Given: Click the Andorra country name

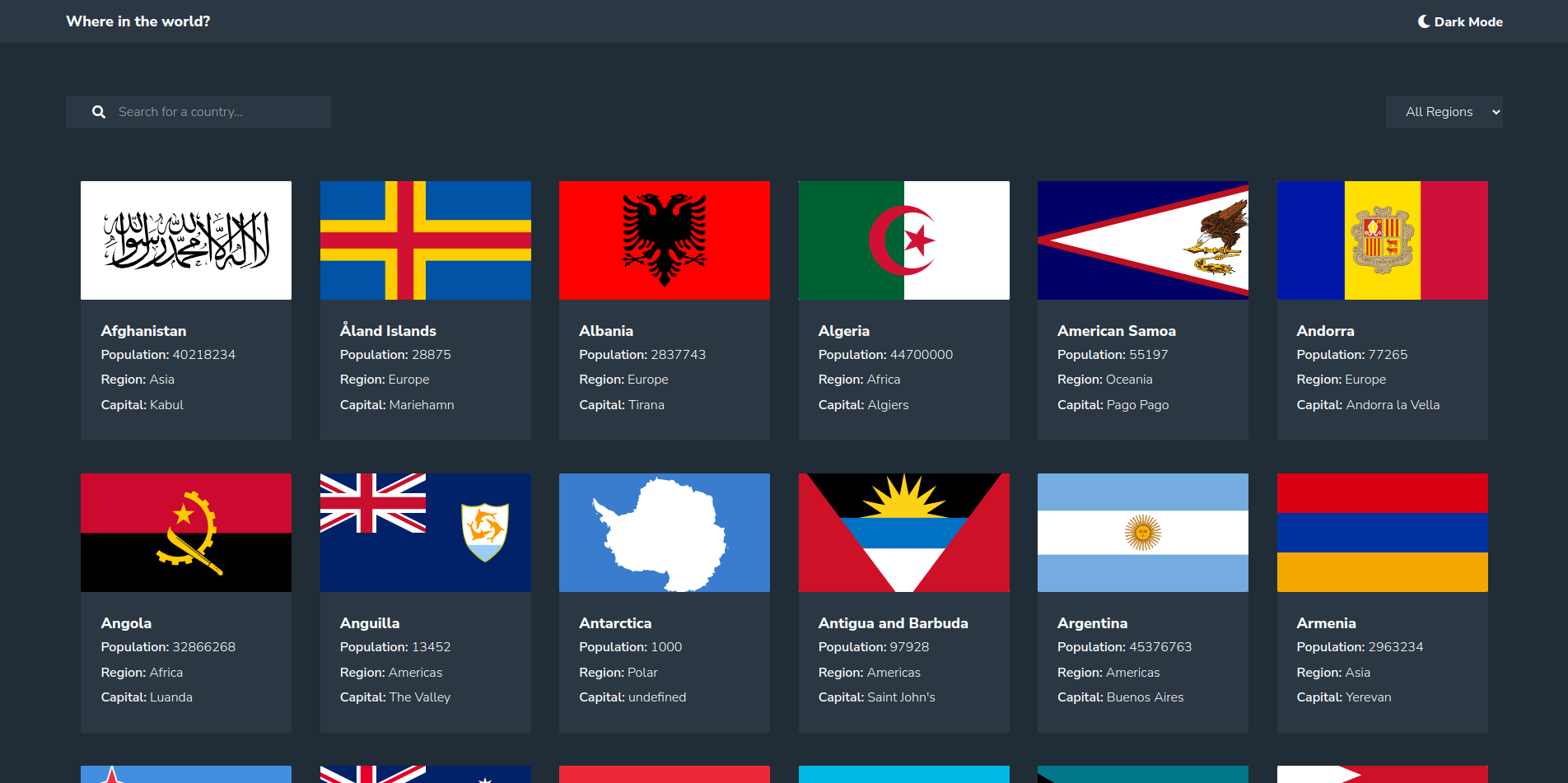Looking at the screenshot, I should 1326,331.
